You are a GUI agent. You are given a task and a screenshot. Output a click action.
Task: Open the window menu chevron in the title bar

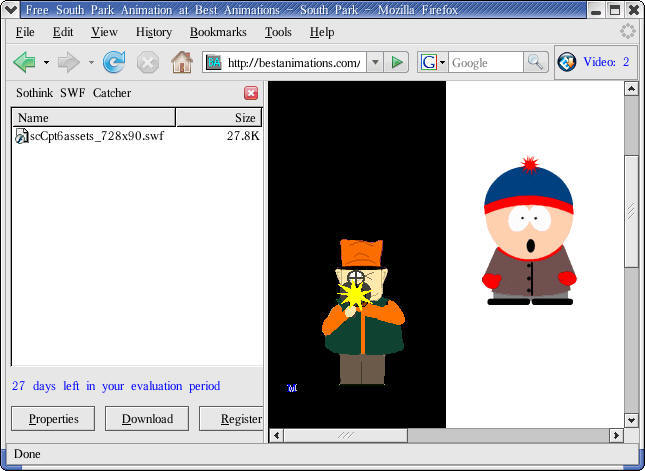click(x=11, y=9)
